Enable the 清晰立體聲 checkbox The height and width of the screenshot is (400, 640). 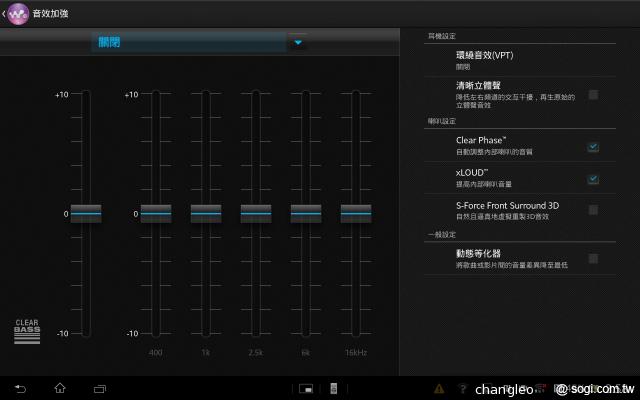(x=593, y=95)
